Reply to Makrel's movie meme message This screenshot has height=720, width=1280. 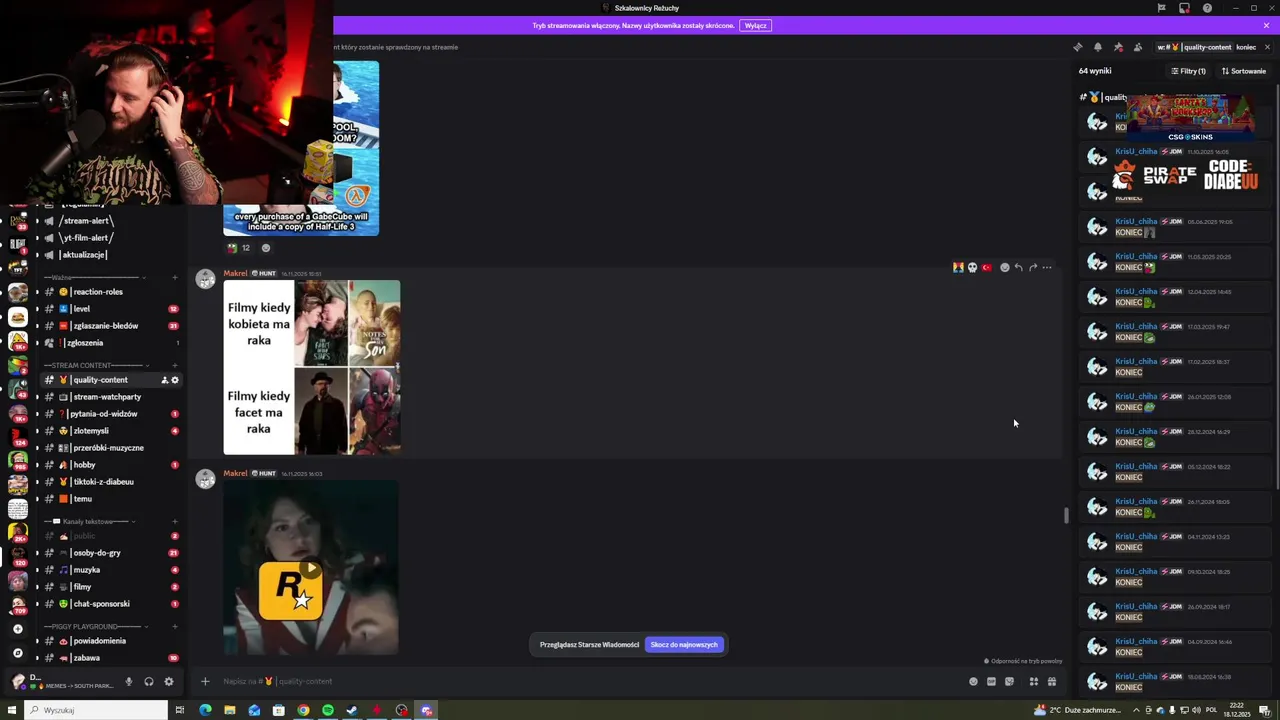pyautogui.click(x=1019, y=267)
